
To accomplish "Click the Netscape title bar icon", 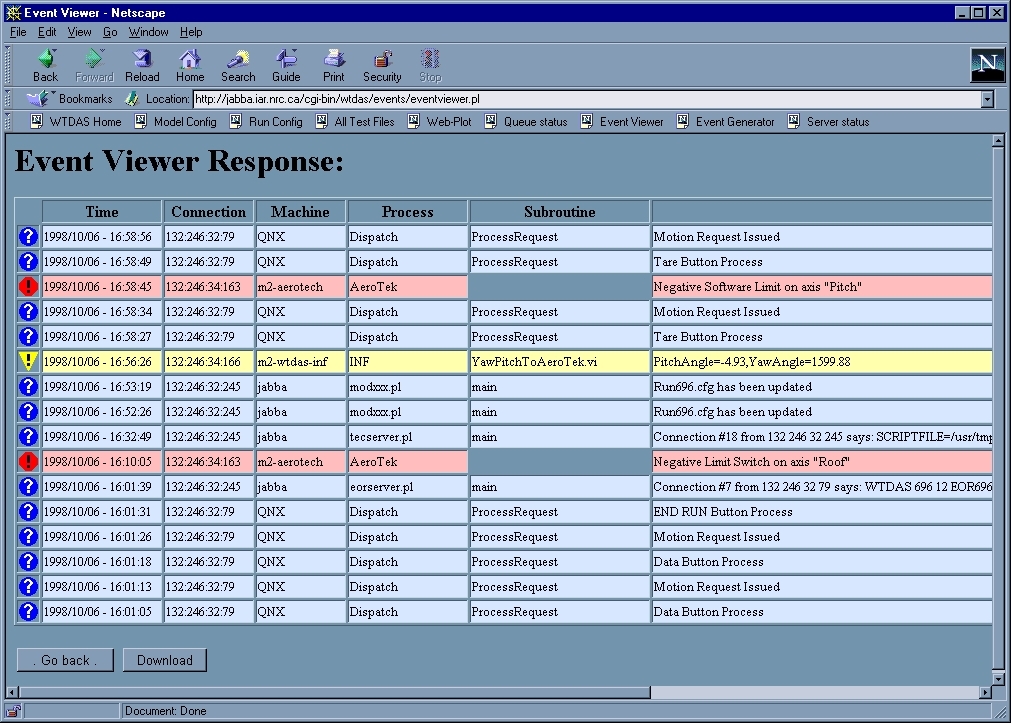I will point(13,12).
